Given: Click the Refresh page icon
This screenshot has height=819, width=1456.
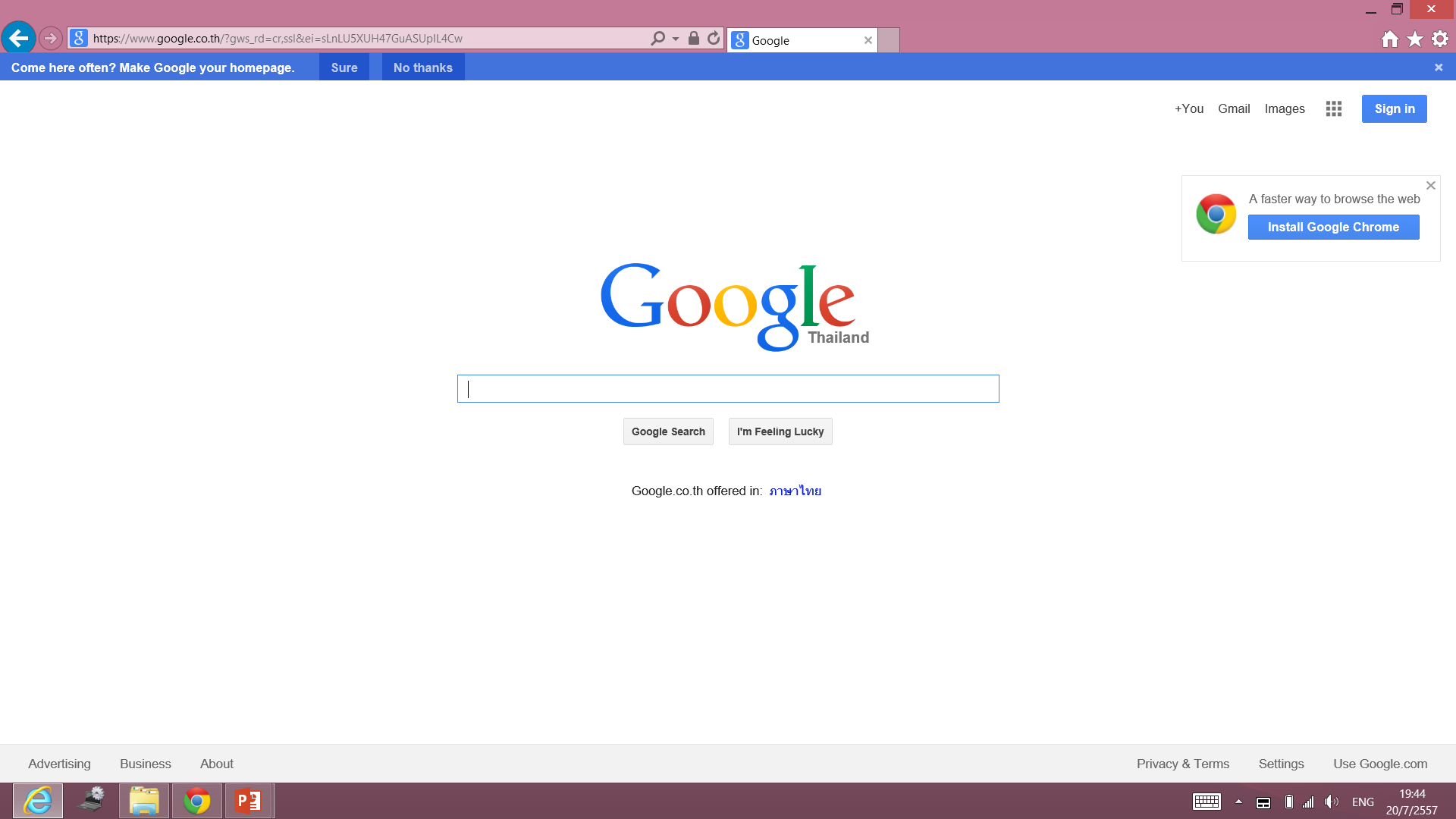Looking at the screenshot, I should 714,39.
